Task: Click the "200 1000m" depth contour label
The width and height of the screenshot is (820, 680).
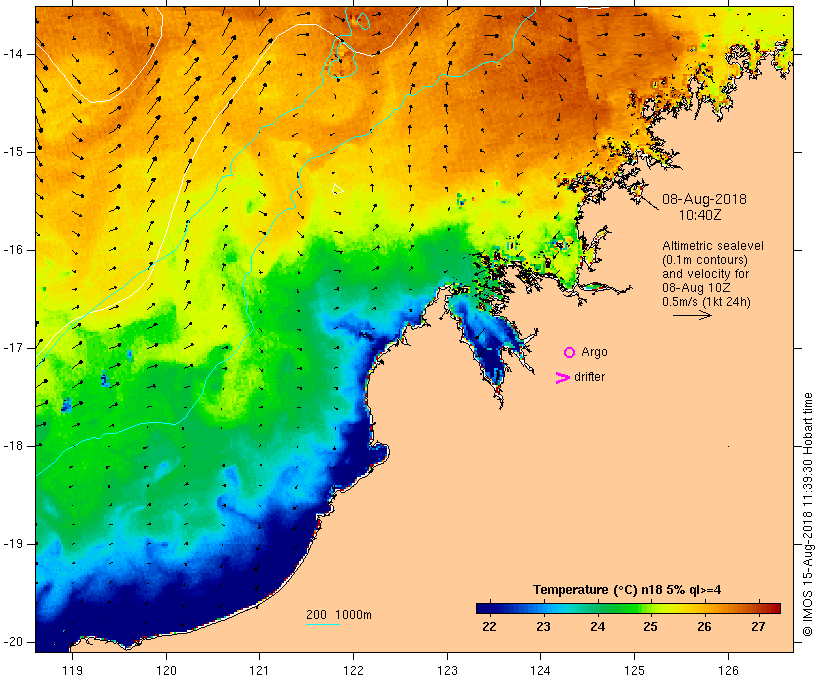Action: point(339,615)
